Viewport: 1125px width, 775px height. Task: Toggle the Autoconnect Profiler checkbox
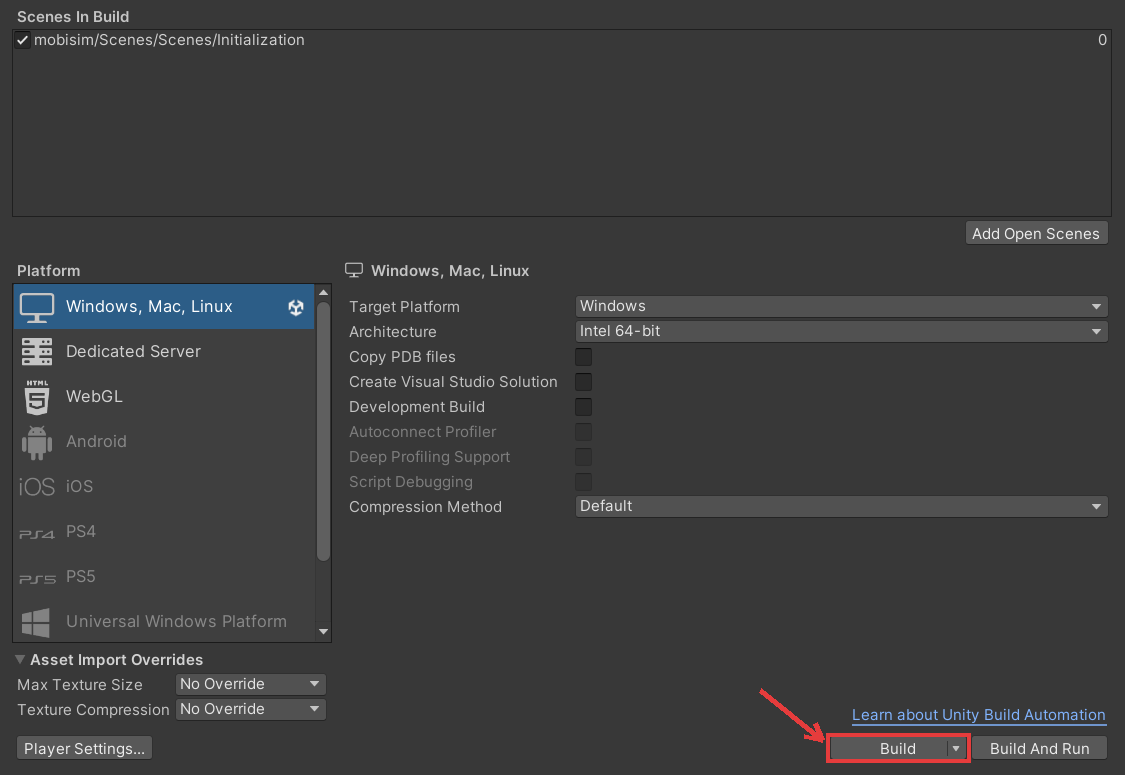(x=583, y=432)
